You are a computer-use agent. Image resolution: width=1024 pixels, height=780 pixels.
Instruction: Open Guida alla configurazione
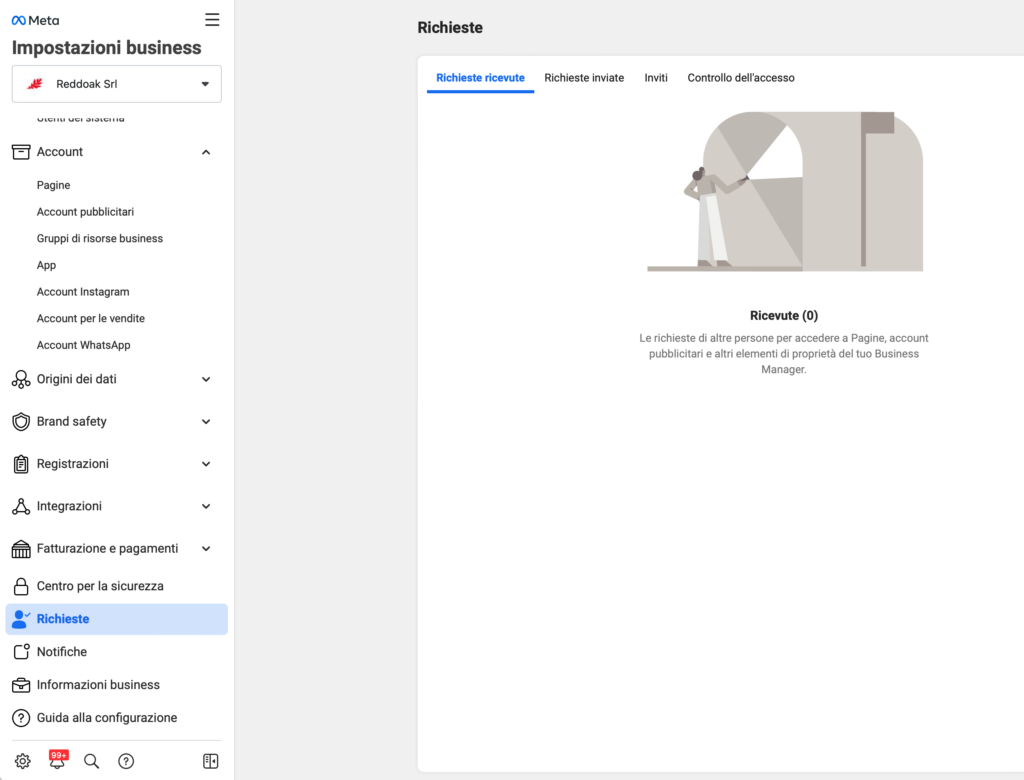106,718
